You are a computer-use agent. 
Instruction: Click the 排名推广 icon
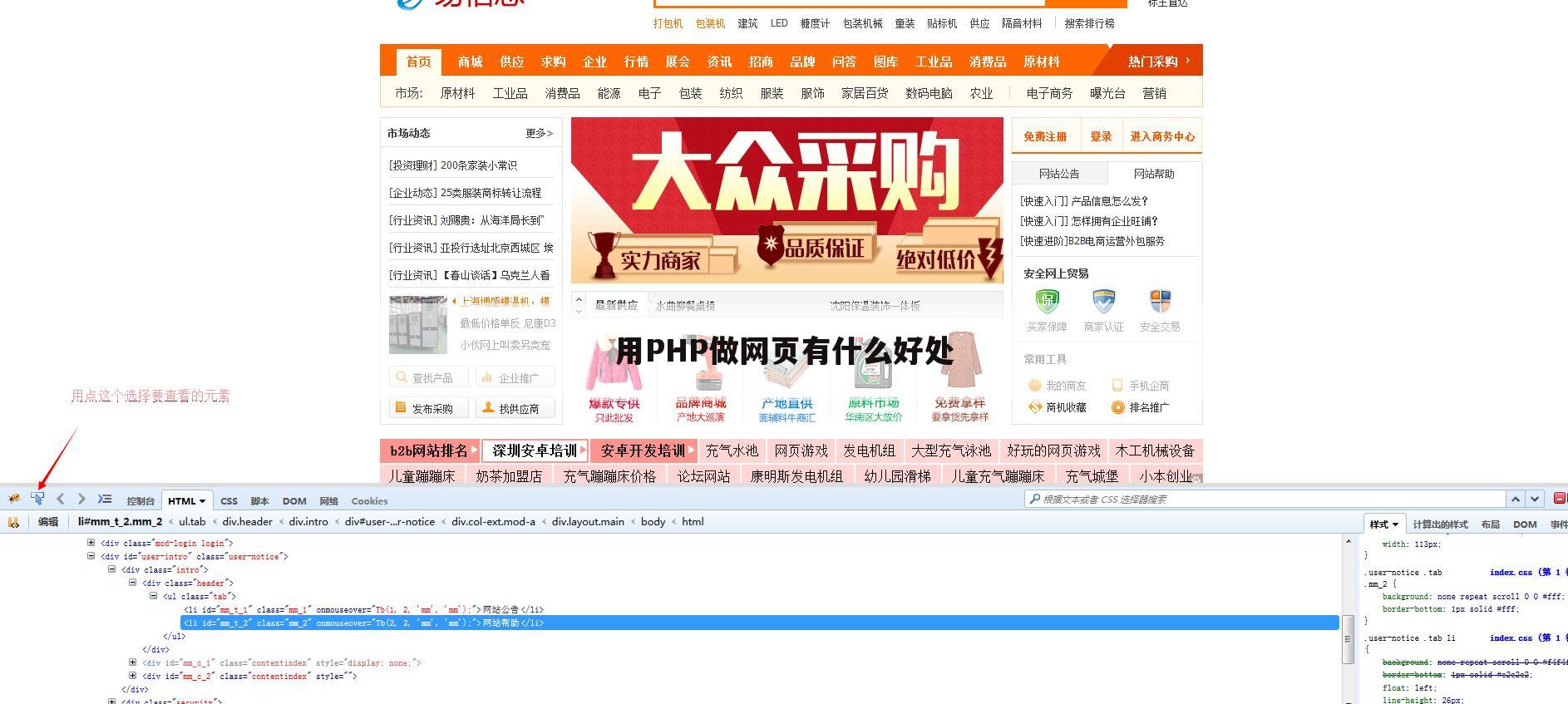1118,407
